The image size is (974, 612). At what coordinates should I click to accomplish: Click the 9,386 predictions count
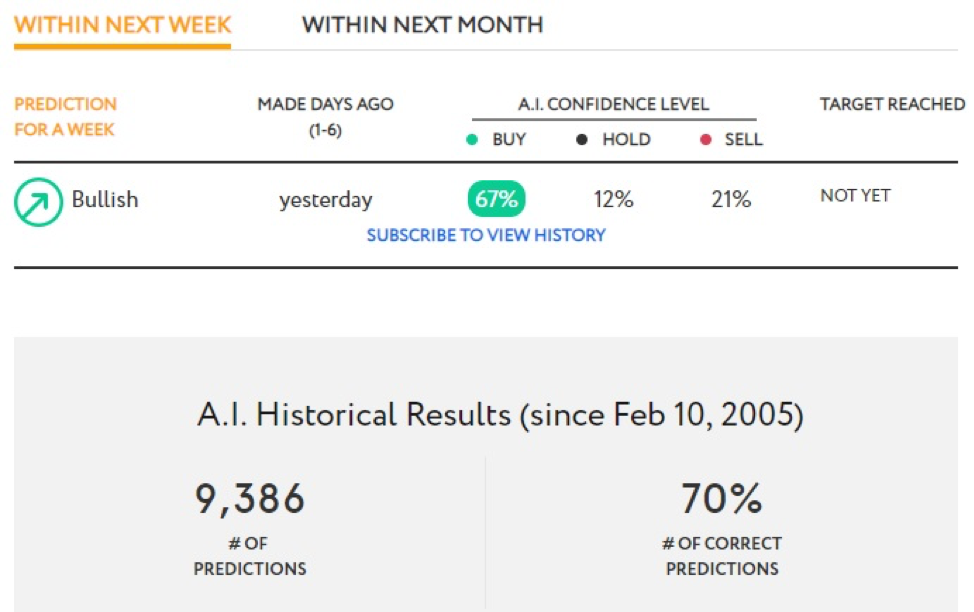pyautogui.click(x=250, y=499)
